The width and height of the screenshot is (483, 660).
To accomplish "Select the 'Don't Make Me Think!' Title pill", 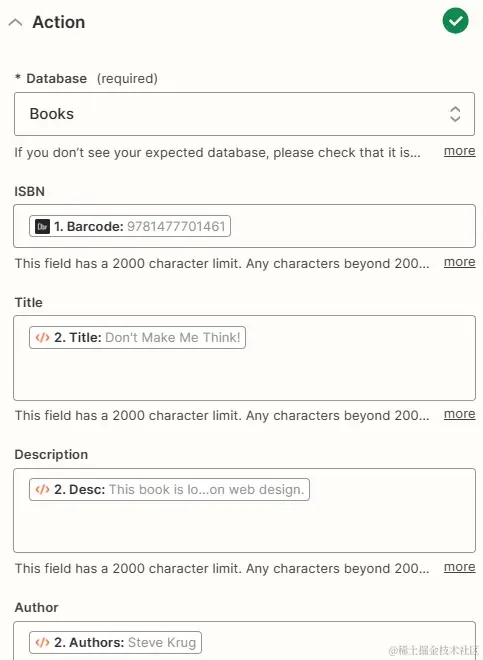I will click(x=137, y=338).
